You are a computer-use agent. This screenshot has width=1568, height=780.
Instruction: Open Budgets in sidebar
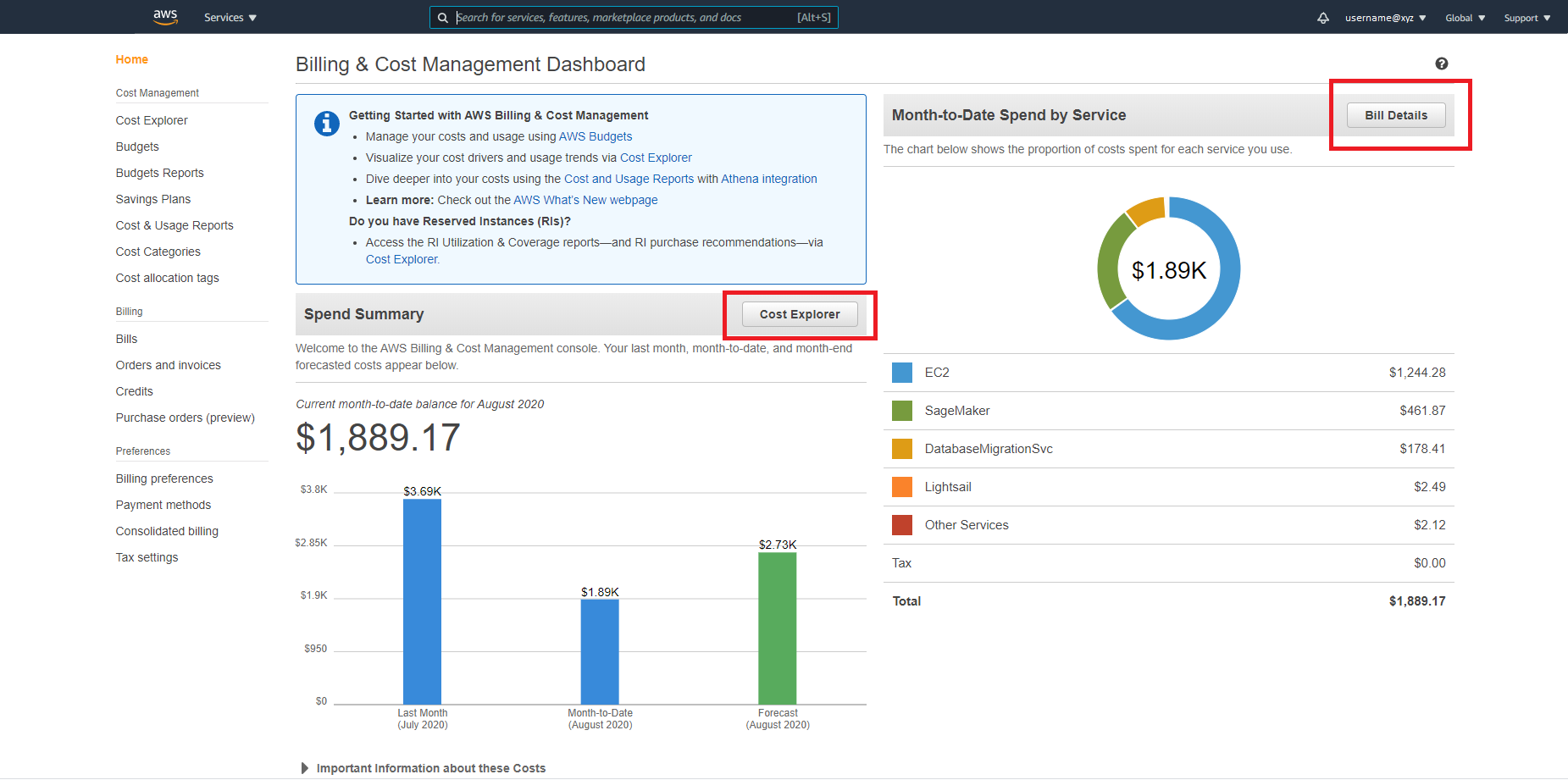137,147
